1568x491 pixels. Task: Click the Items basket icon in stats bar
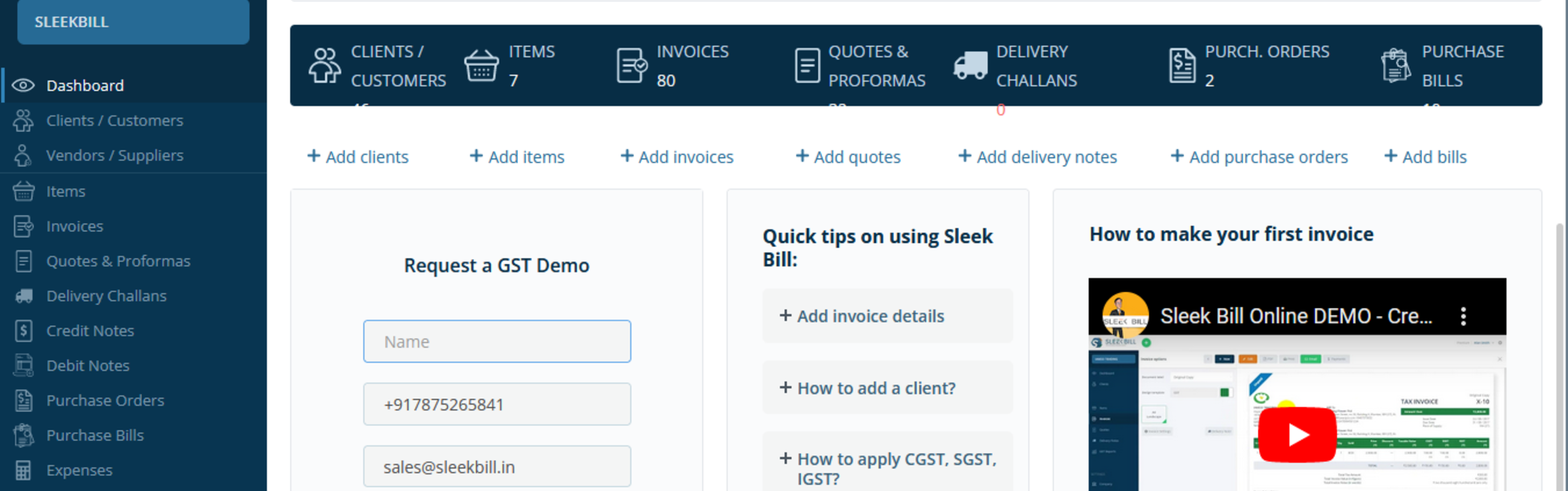[481, 66]
